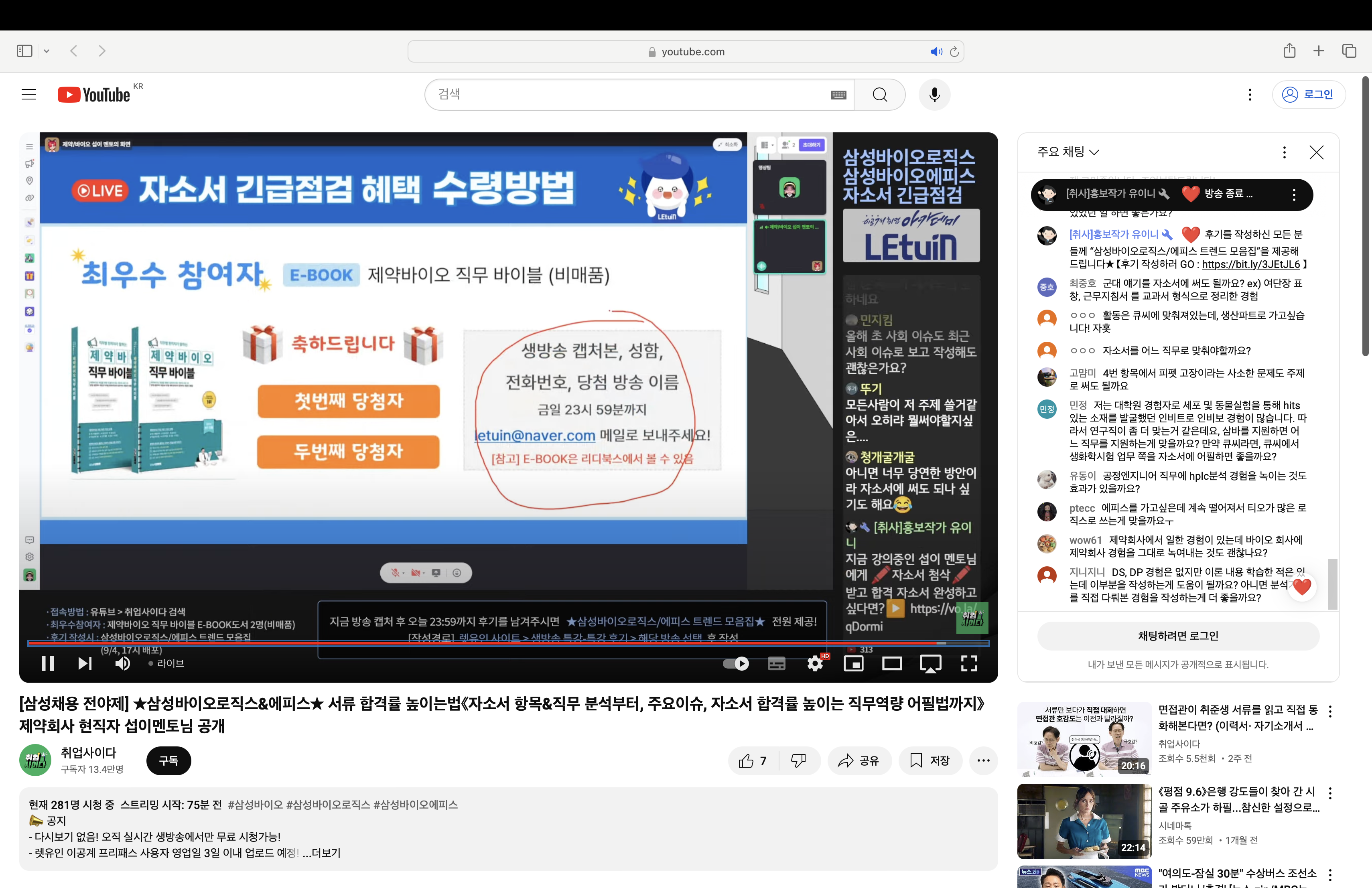Click the #삼성바이오로직스 hashtag
Image resolution: width=1372 pixels, height=888 pixels.
pyautogui.click(x=328, y=805)
